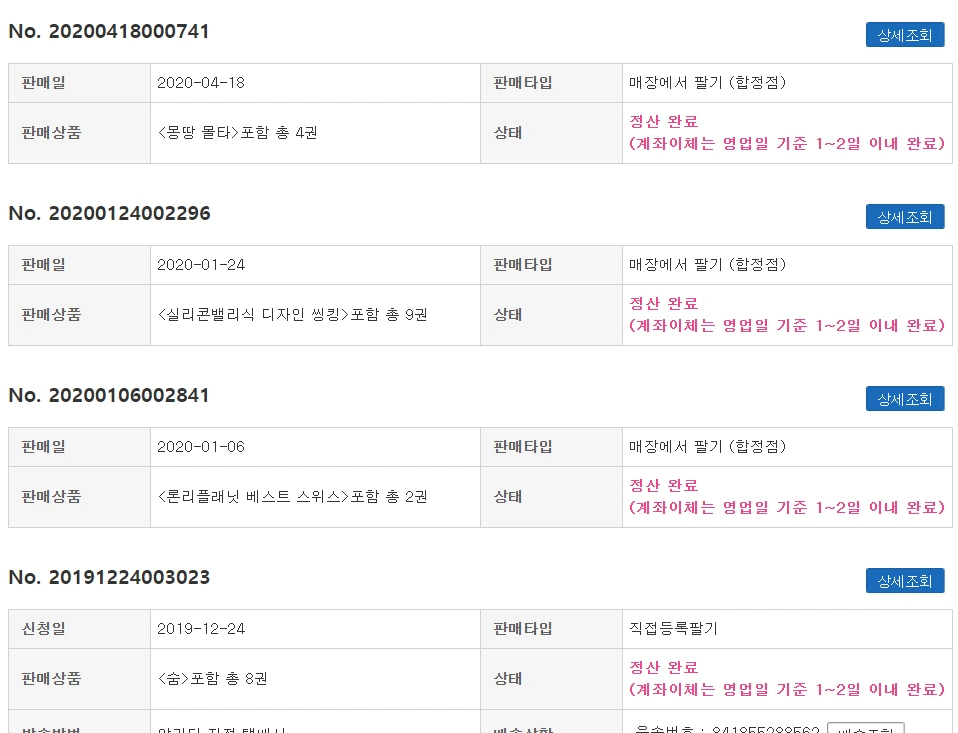Select the heading No. 20200418000741
Screen dimensions: 958x733
109,31
